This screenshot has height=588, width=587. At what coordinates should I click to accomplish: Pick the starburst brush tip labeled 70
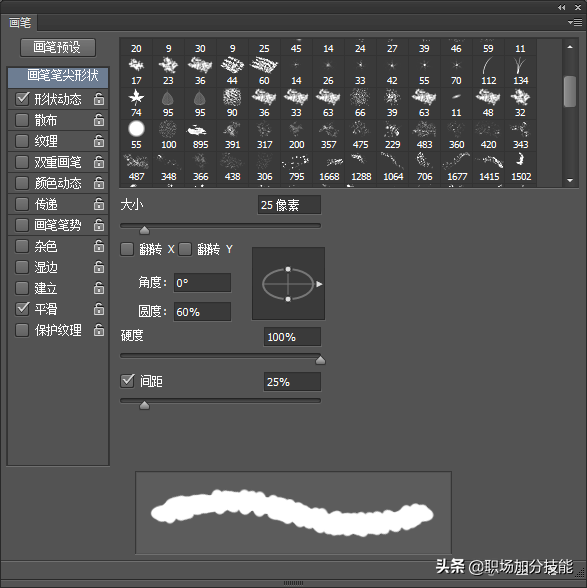point(456,71)
